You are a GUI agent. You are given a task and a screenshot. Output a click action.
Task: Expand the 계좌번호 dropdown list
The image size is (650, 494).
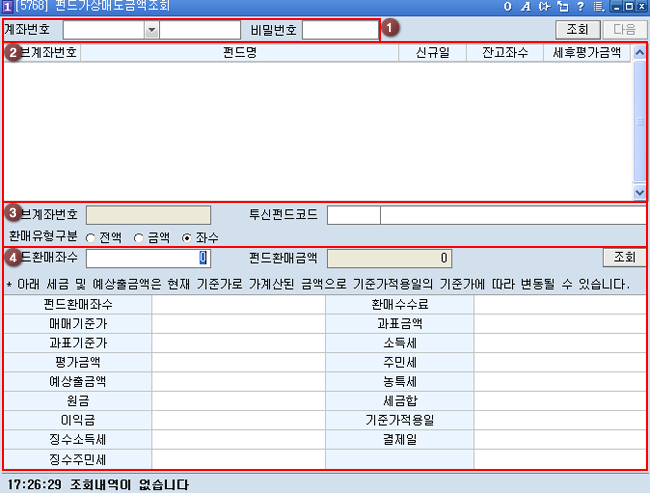[152, 30]
